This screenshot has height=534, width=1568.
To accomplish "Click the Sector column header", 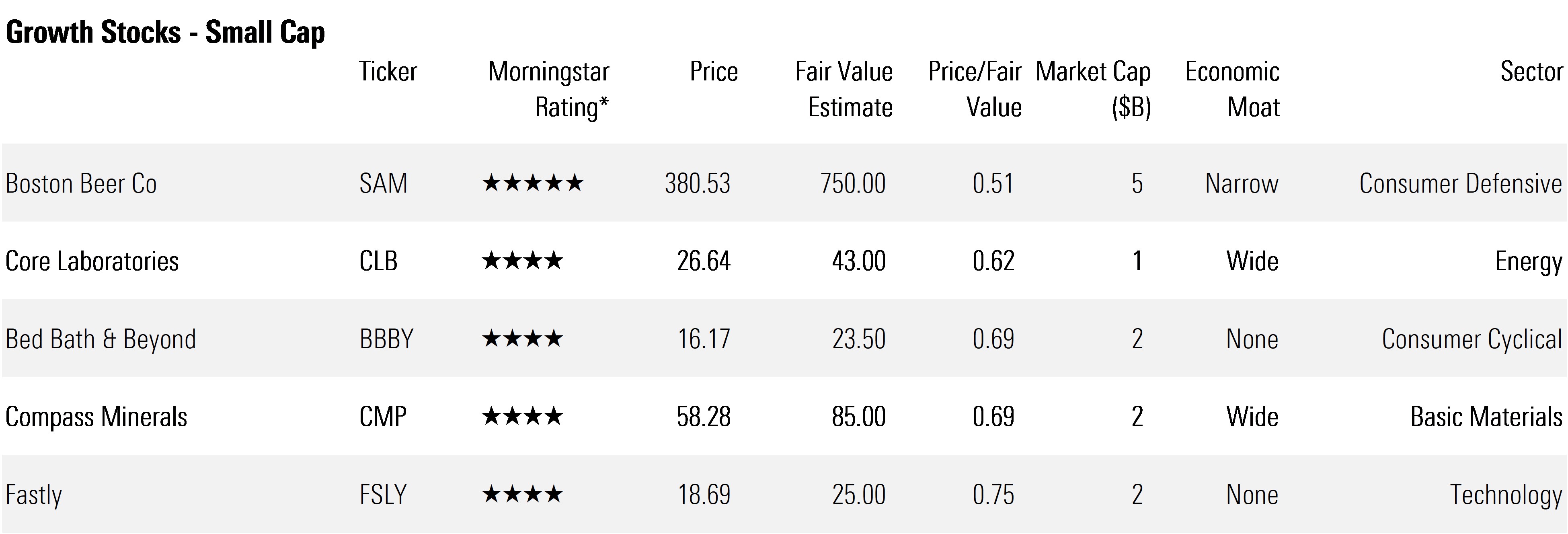I will pos(1531,72).
